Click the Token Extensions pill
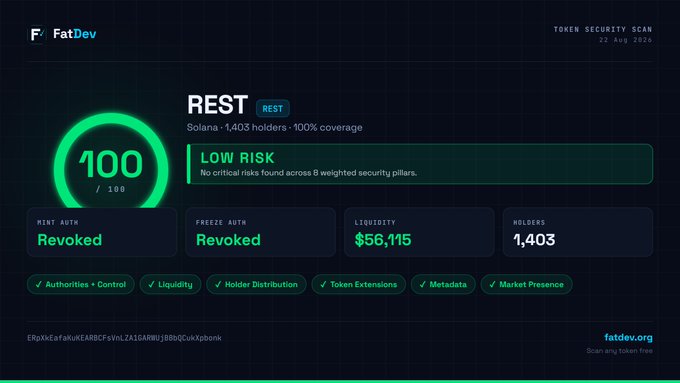The height and width of the screenshot is (383, 680). [359, 285]
